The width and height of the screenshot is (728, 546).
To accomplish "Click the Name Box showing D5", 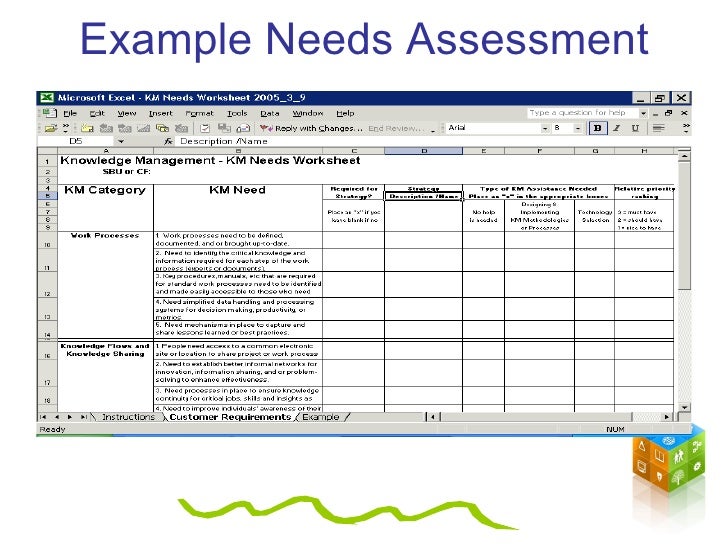I will 76,141.
